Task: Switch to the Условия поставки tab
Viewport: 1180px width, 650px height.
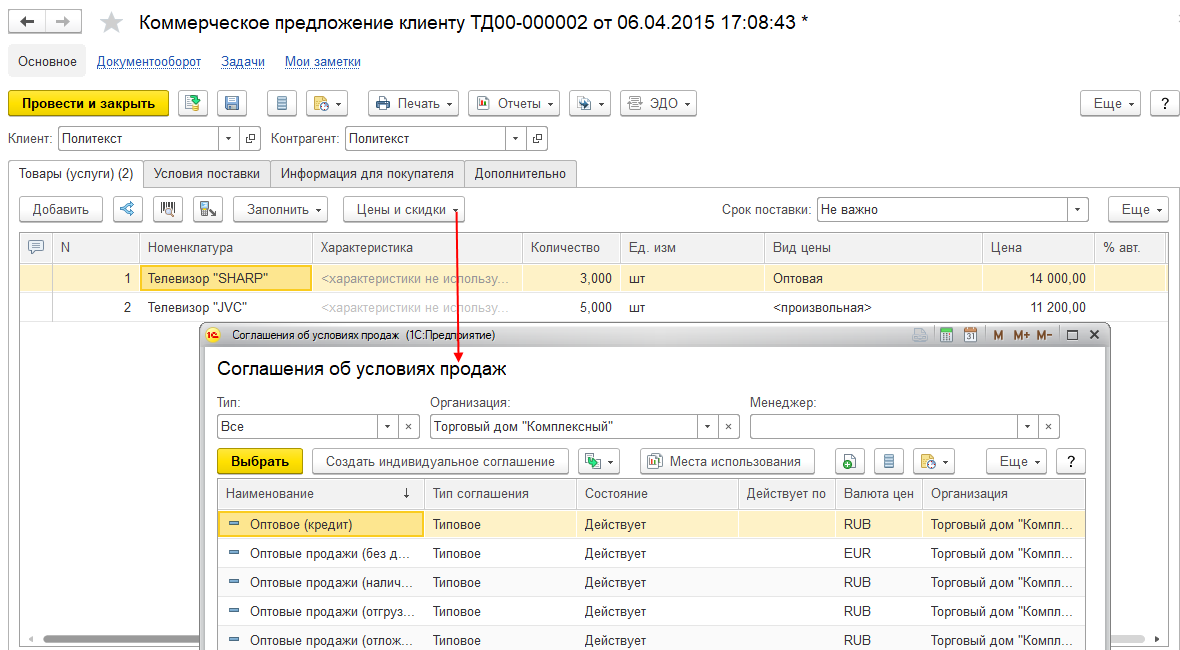Action: [x=207, y=173]
